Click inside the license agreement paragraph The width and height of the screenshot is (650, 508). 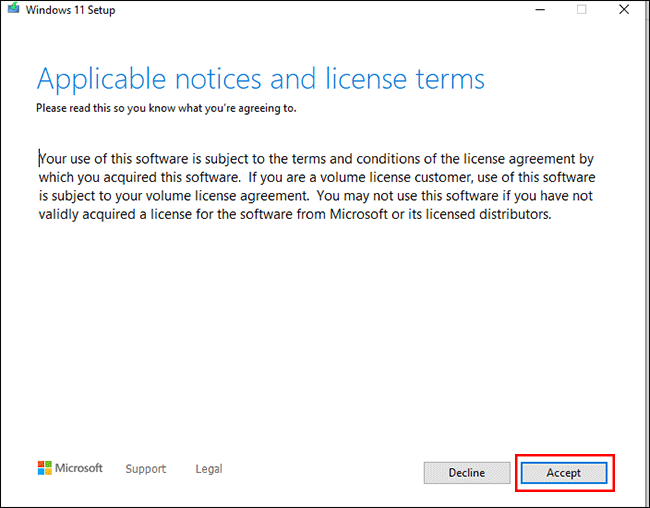(x=317, y=187)
